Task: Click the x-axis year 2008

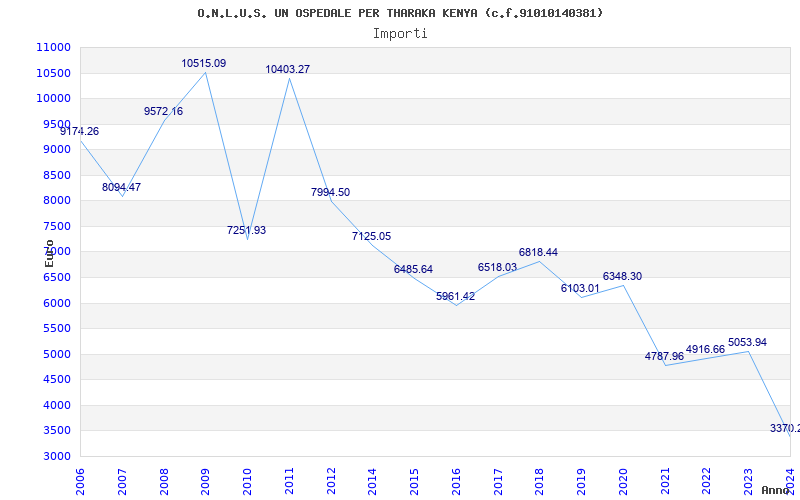Action: [x=164, y=481]
